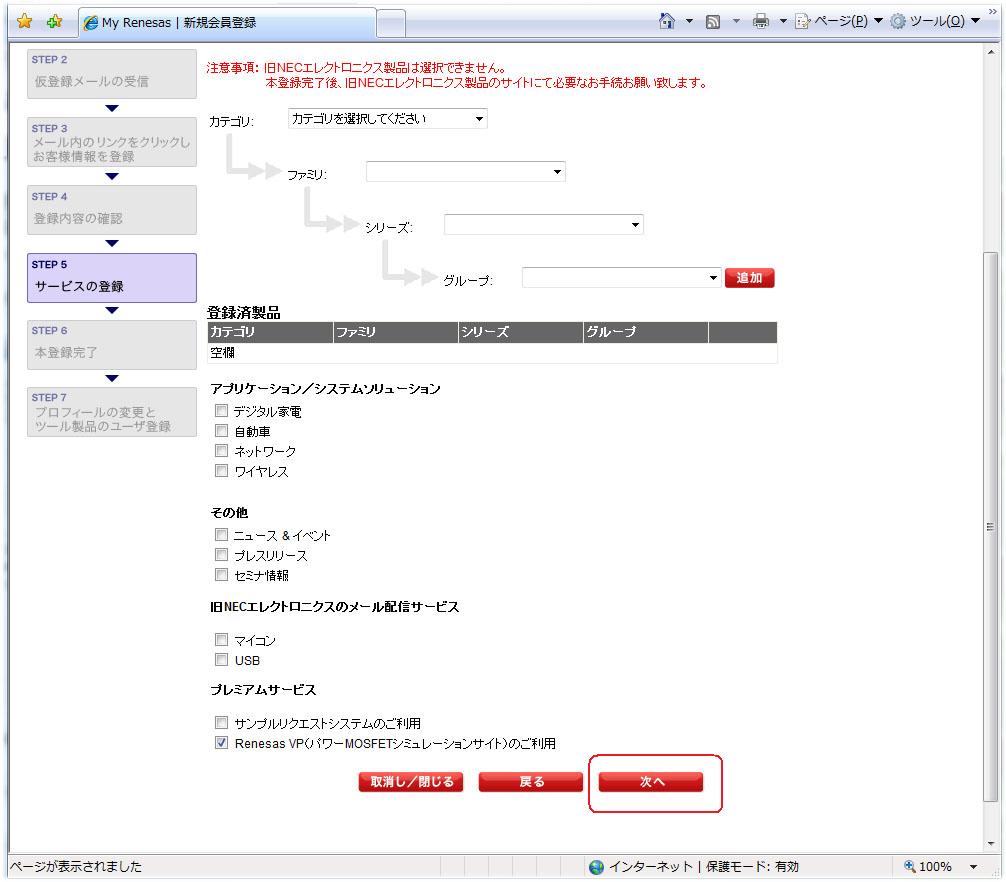Click the red 追加 button
The image size is (1006, 882).
pyautogui.click(x=749, y=278)
